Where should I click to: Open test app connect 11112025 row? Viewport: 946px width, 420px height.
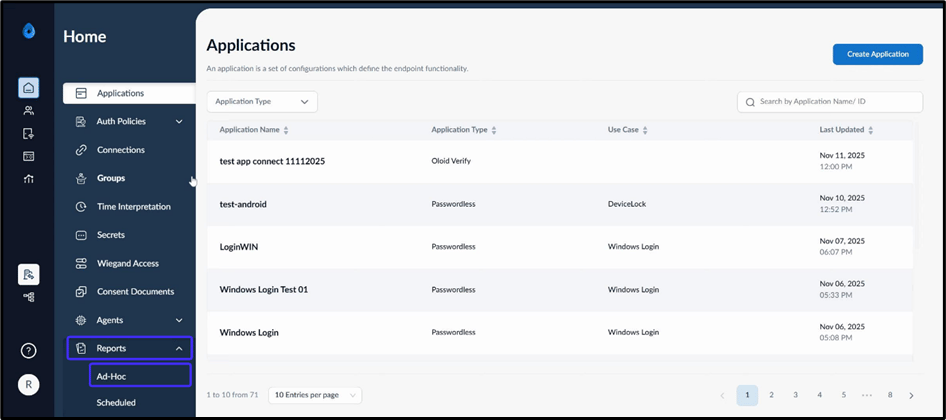[560, 162]
